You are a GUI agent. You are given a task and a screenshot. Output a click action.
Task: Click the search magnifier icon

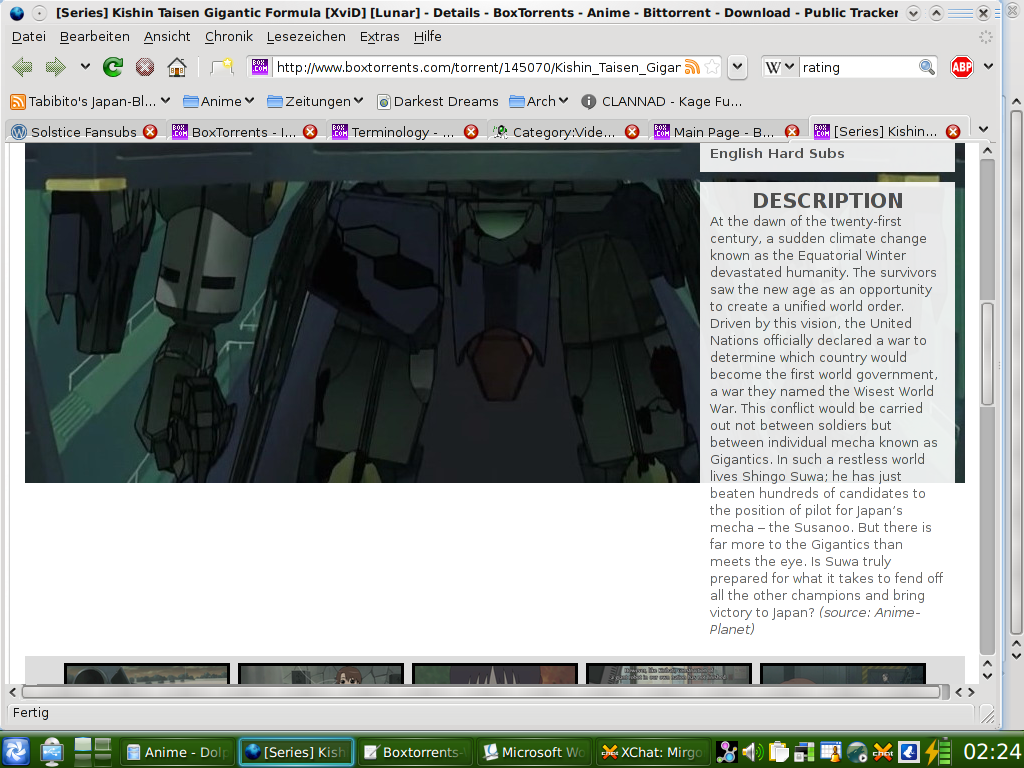(x=927, y=67)
